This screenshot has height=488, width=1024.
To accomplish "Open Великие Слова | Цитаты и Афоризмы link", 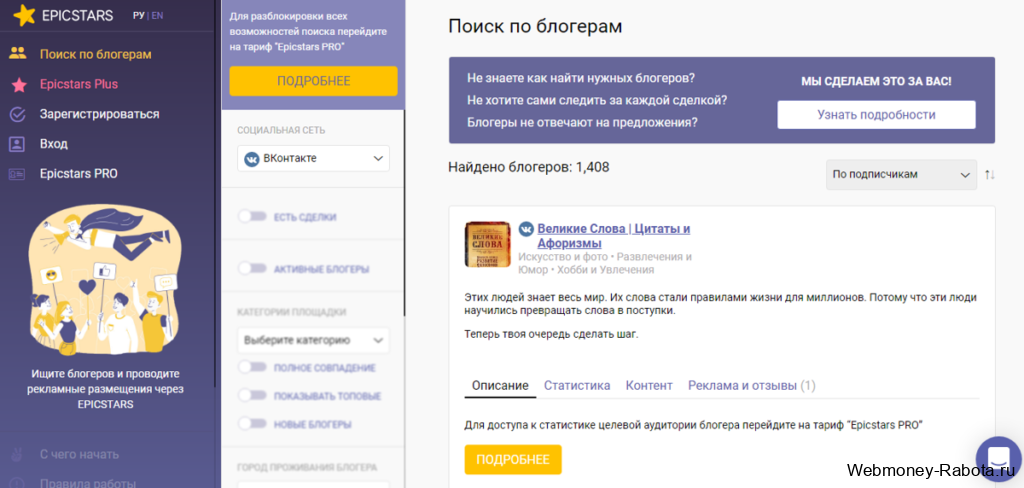I will tap(614, 236).
